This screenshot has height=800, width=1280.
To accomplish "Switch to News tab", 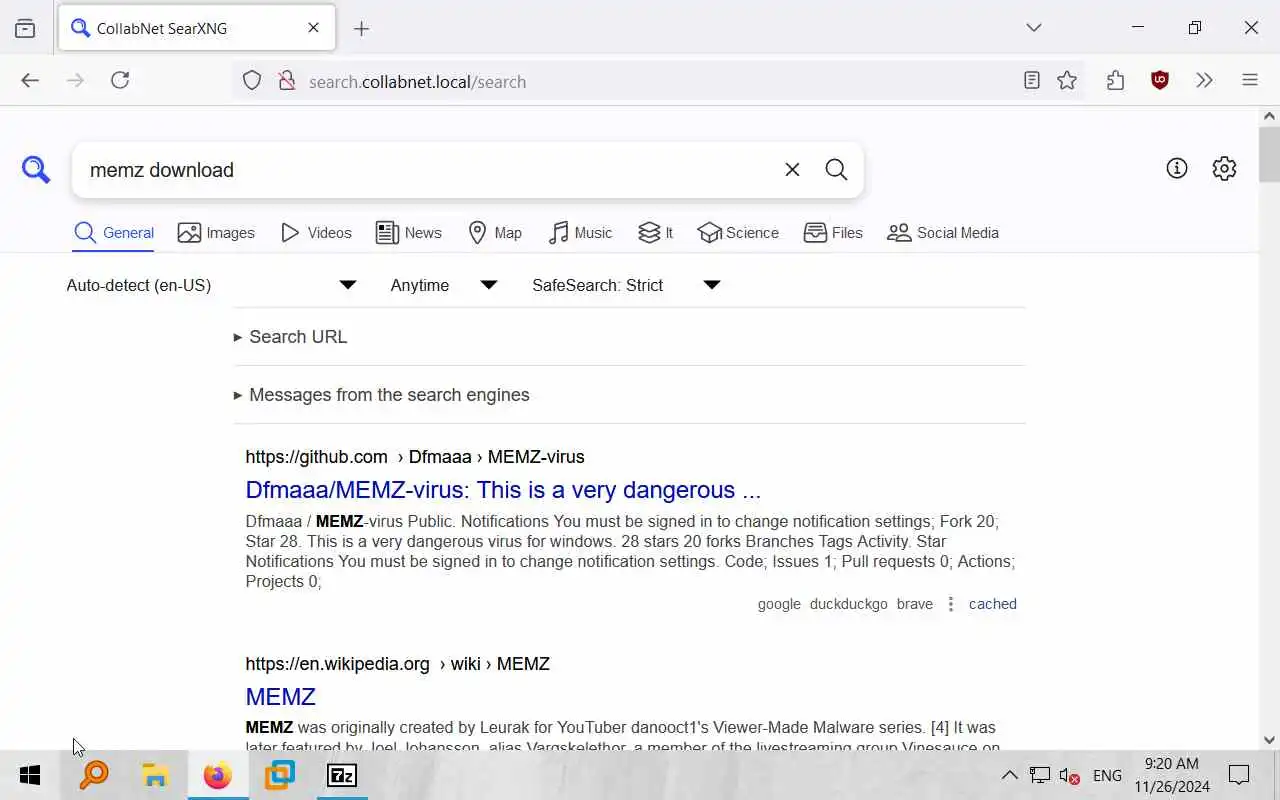I will (409, 233).
